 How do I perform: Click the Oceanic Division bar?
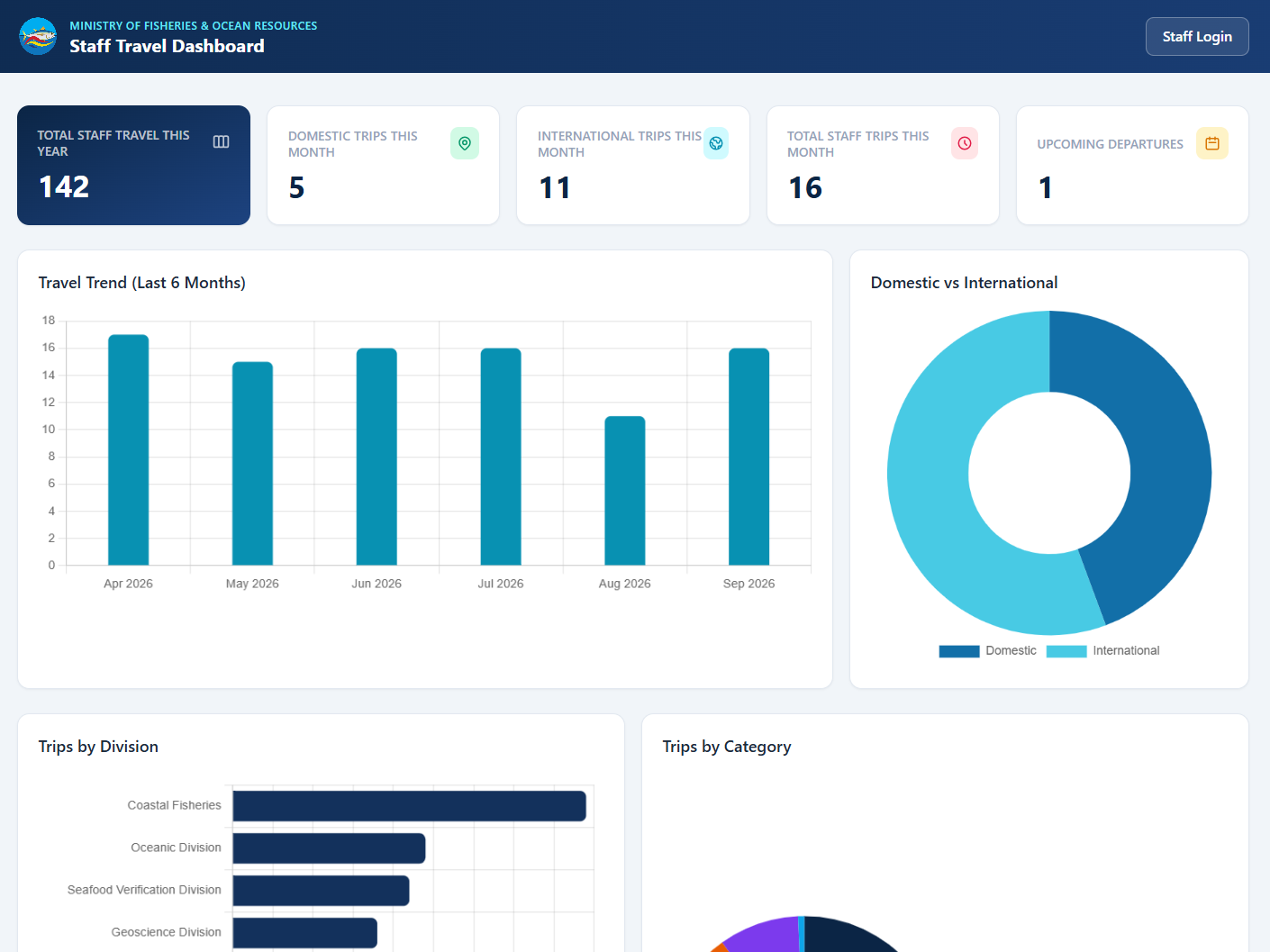pyautogui.click(x=329, y=848)
